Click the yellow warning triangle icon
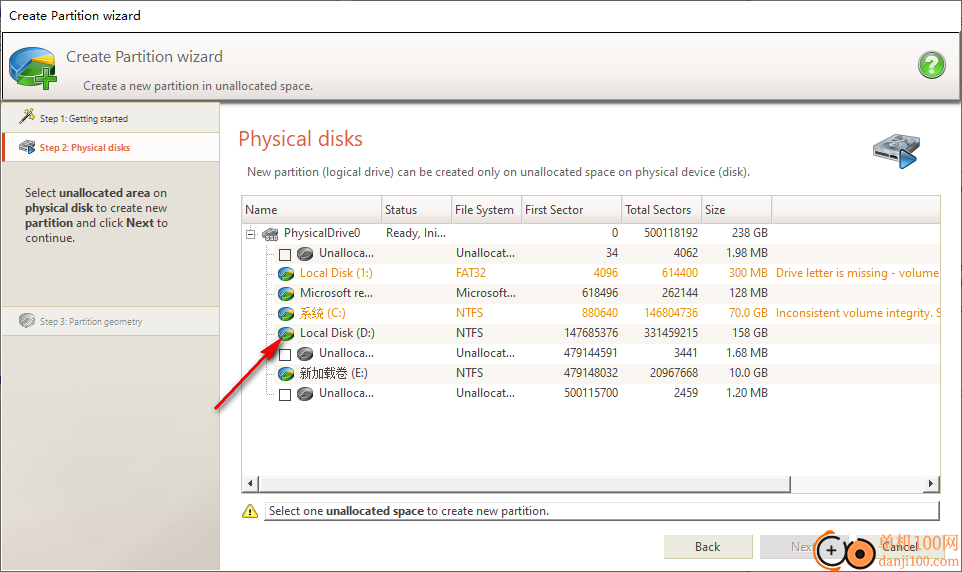Screen dimensions: 962x572 (250, 511)
